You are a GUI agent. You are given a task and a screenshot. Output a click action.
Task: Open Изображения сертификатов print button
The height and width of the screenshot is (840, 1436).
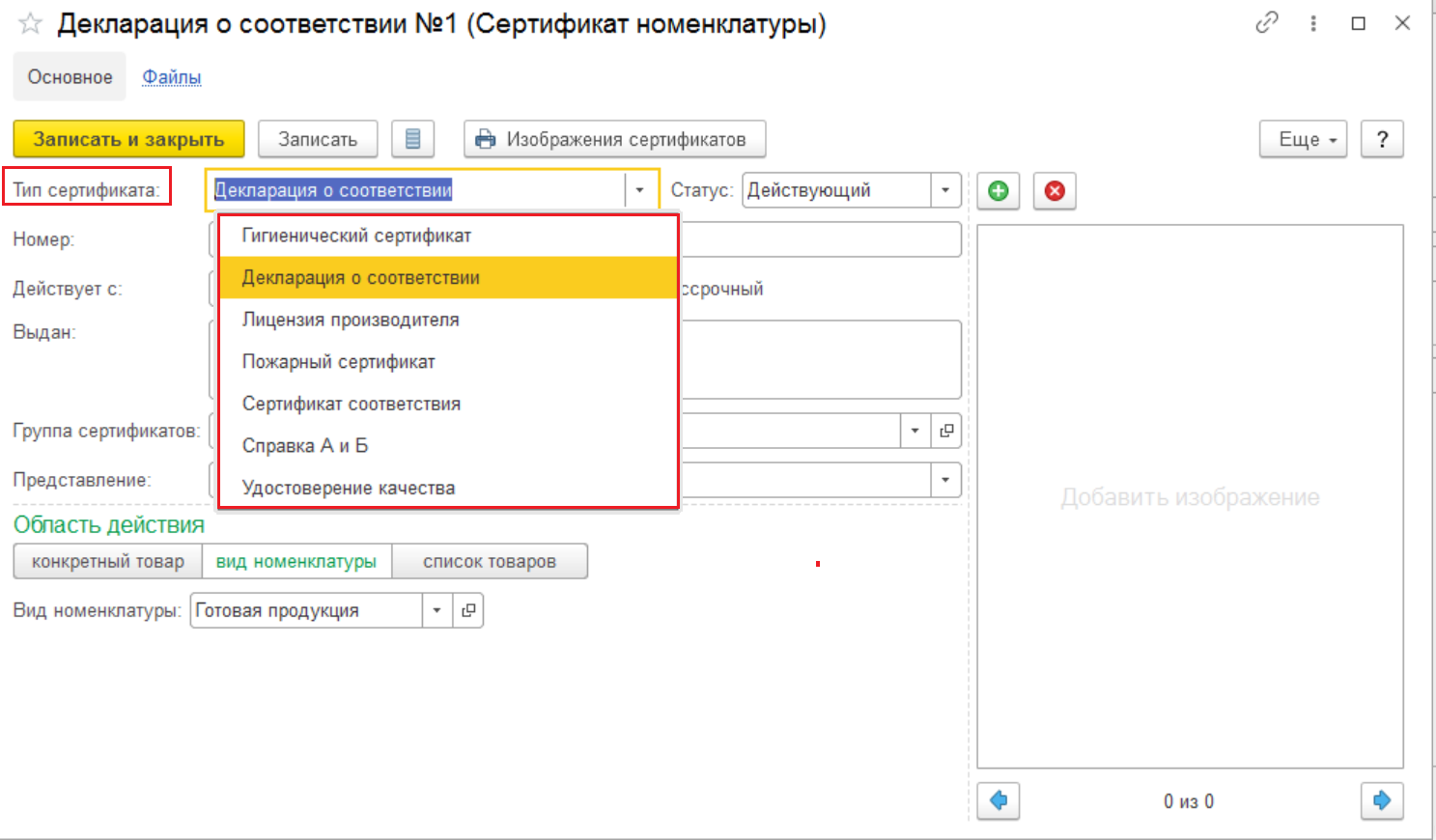coord(614,139)
